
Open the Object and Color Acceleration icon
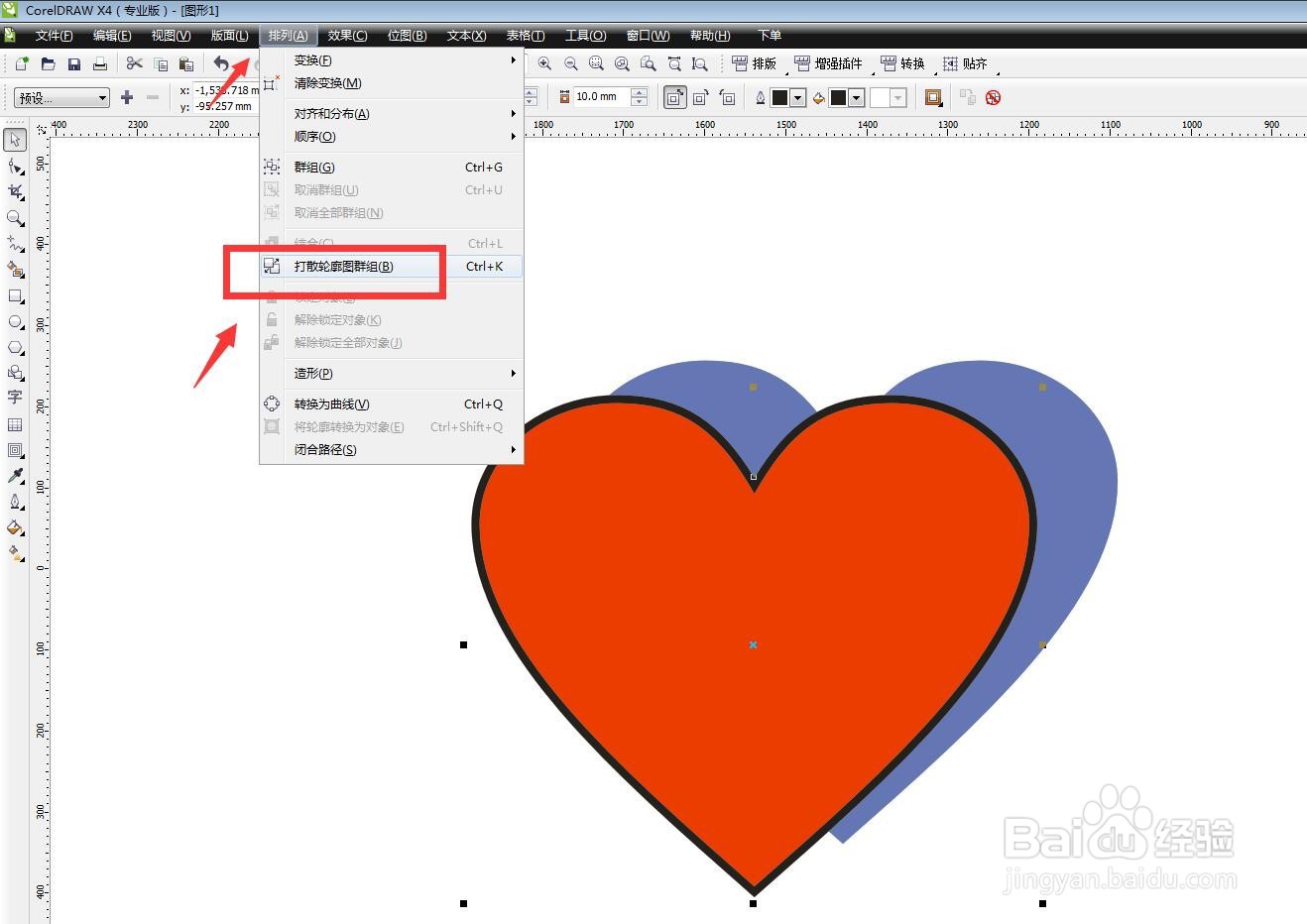[933, 97]
